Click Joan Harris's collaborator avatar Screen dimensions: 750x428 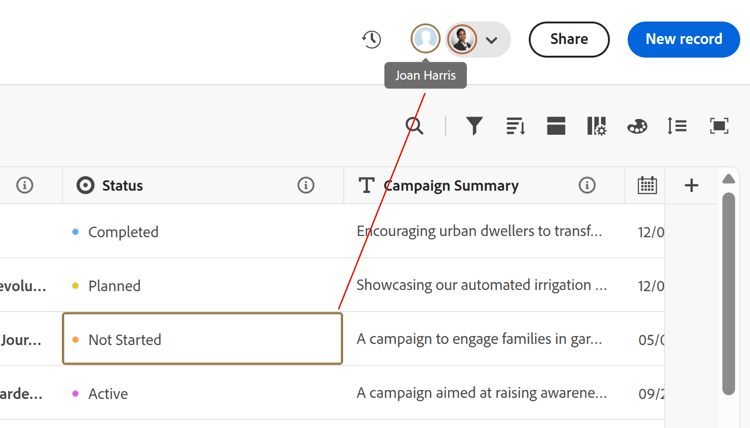[x=426, y=39]
